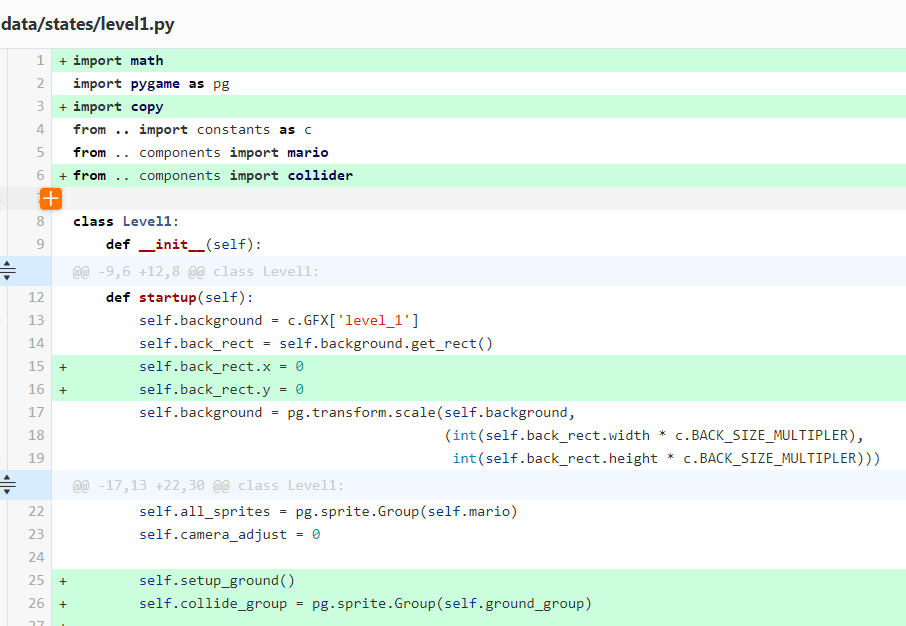Image resolution: width=906 pixels, height=626 pixels.
Task: Select line number 3
Action: (x=40, y=106)
